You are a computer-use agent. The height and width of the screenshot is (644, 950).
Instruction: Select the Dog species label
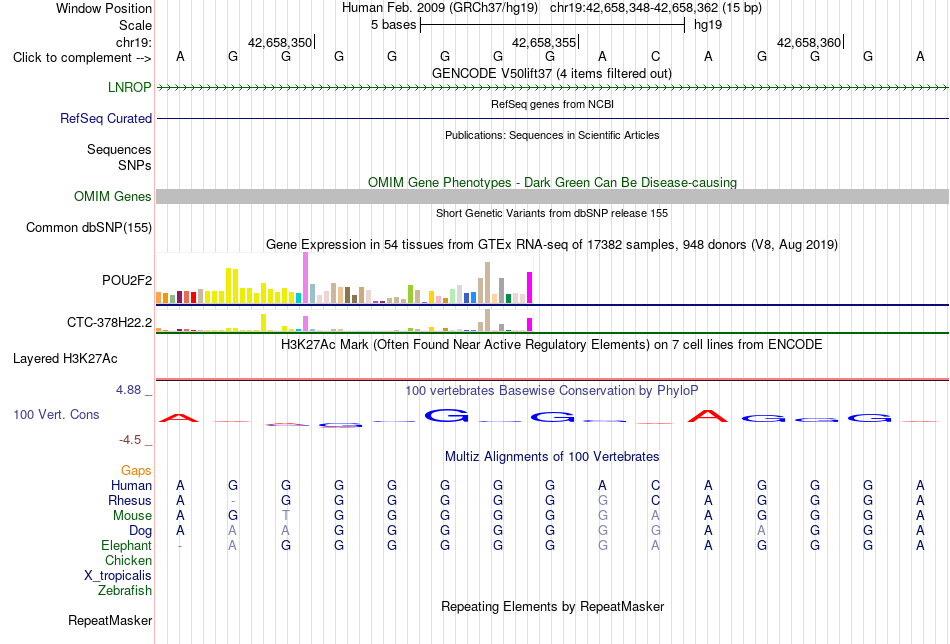coord(141,531)
